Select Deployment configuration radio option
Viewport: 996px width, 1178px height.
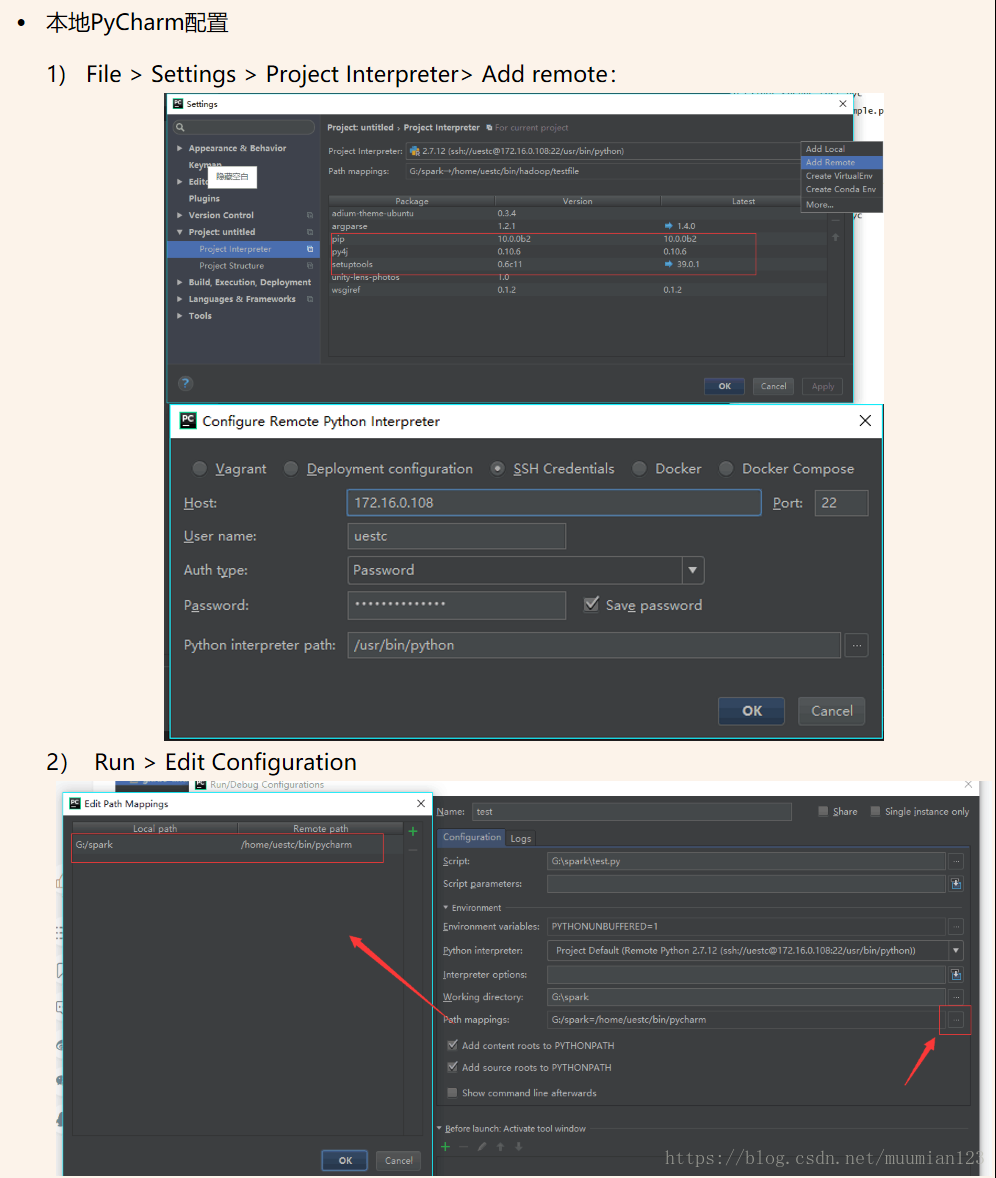coord(291,469)
